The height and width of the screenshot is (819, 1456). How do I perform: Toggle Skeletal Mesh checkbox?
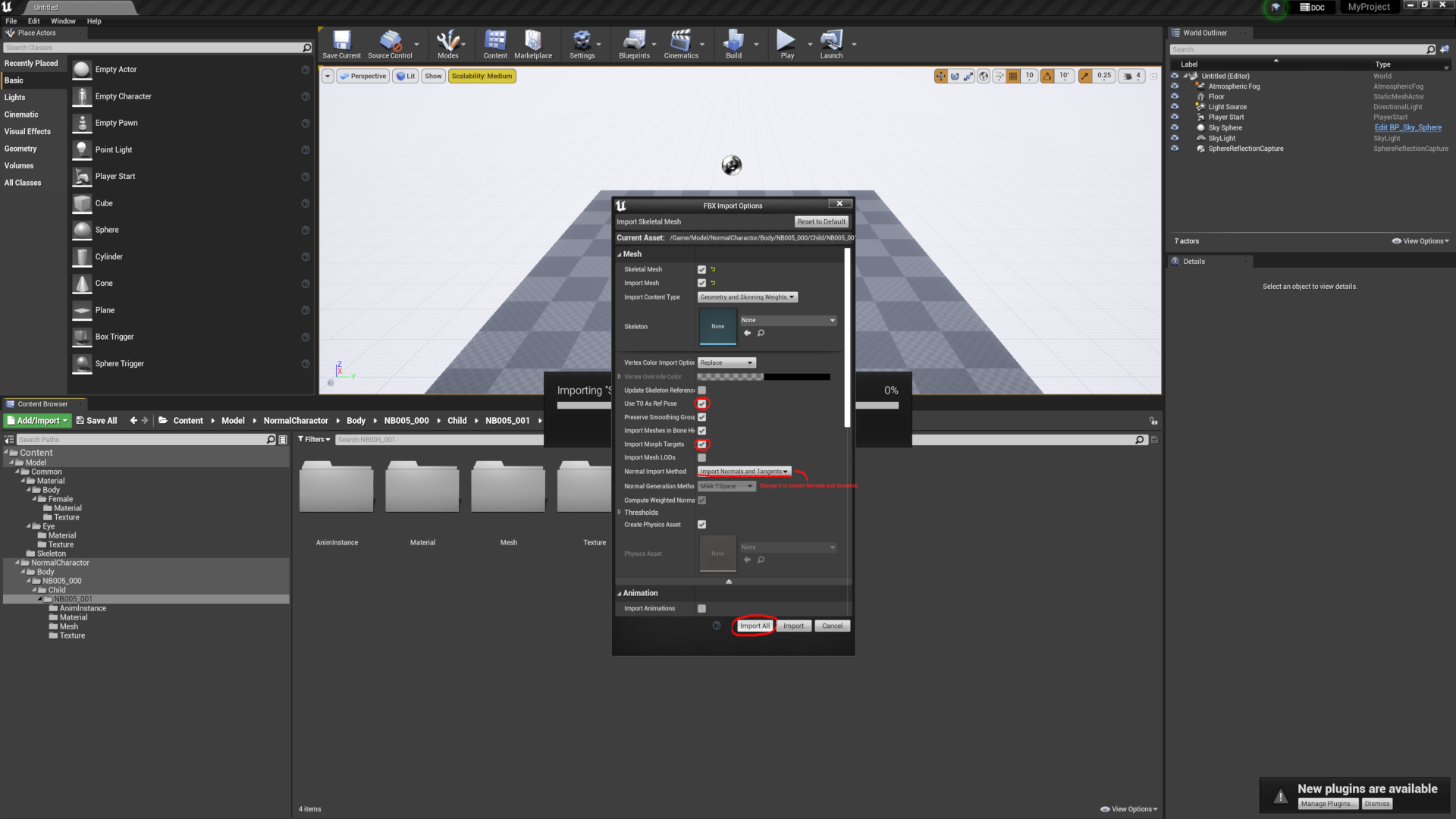pos(701,269)
